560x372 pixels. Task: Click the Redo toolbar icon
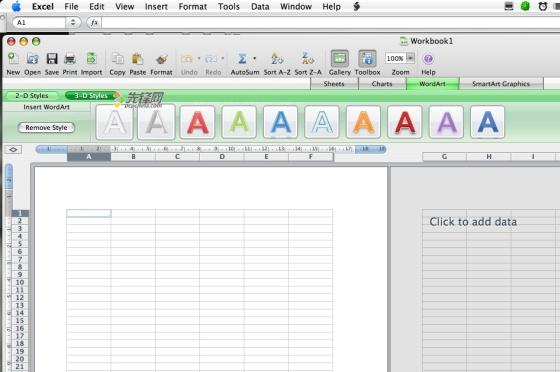211,59
